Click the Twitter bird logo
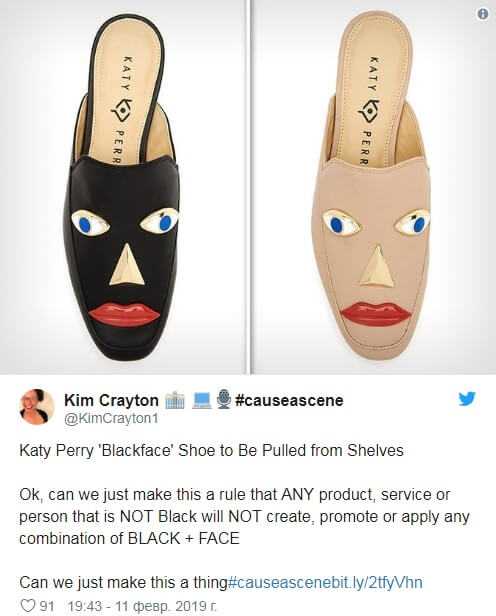The height and width of the screenshot is (616, 496). pyautogui.click(x=467, y=399)
